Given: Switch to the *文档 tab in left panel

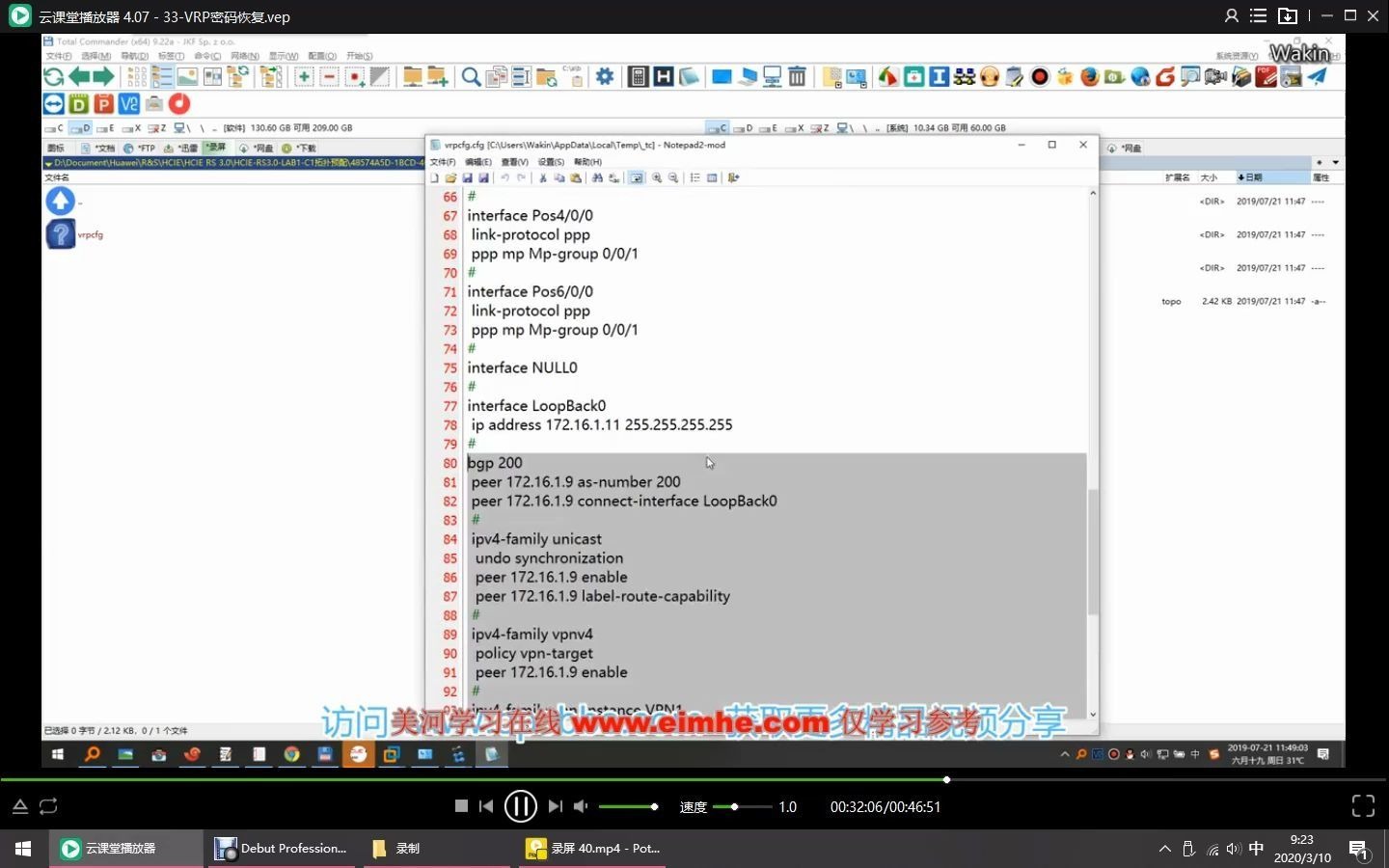Looking at the screenshot, I should coord(99,148).
